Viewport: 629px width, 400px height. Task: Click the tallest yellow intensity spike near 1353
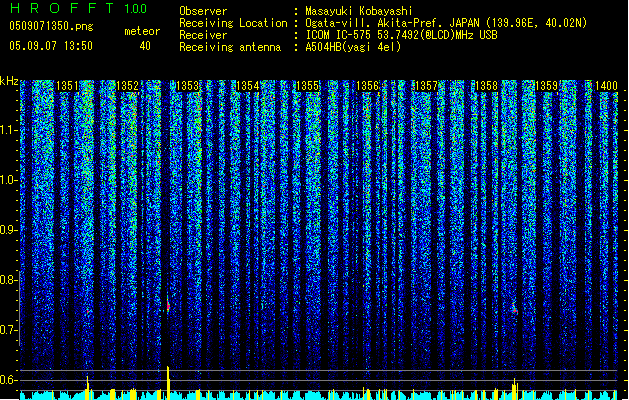[x=168, y=383]
